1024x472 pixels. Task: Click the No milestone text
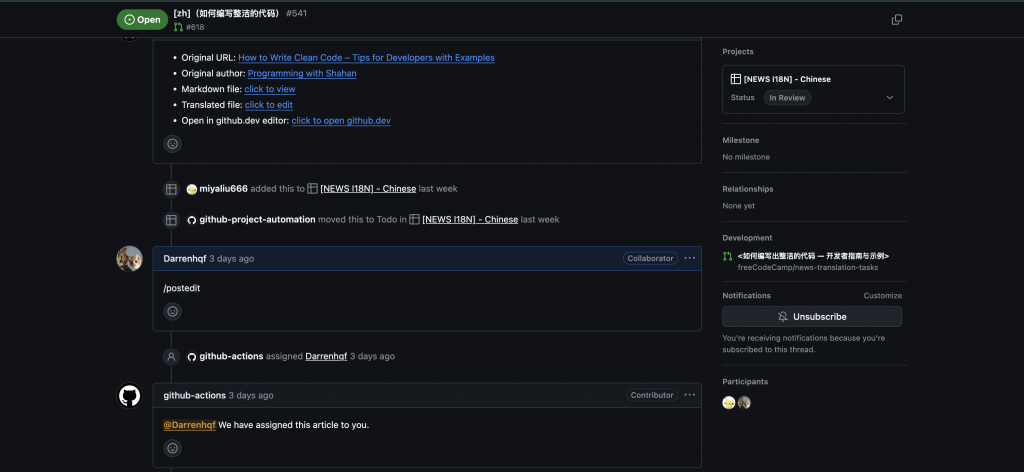coord(746,157)
